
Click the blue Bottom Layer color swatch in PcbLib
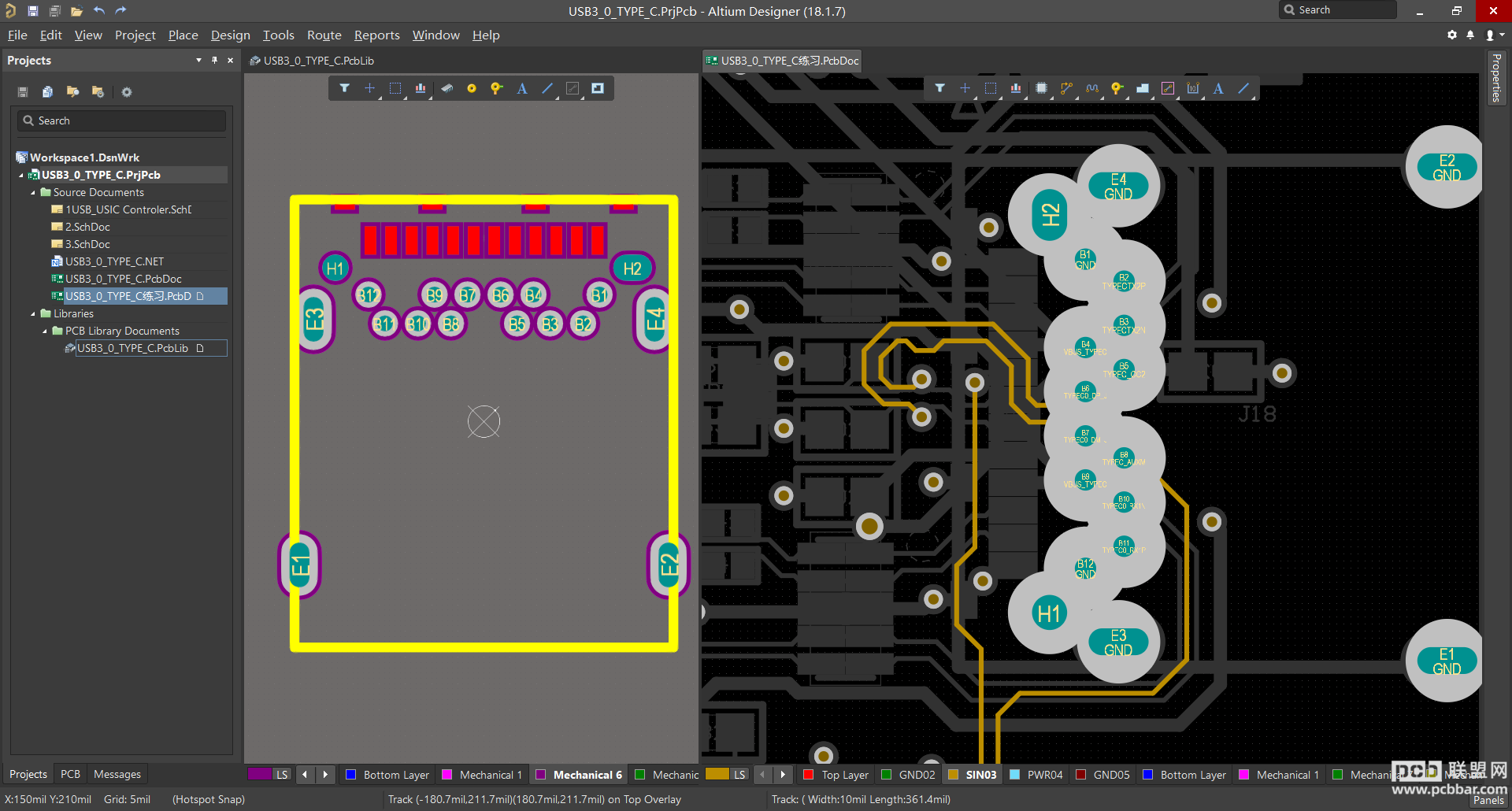click(x=351, y=775)
